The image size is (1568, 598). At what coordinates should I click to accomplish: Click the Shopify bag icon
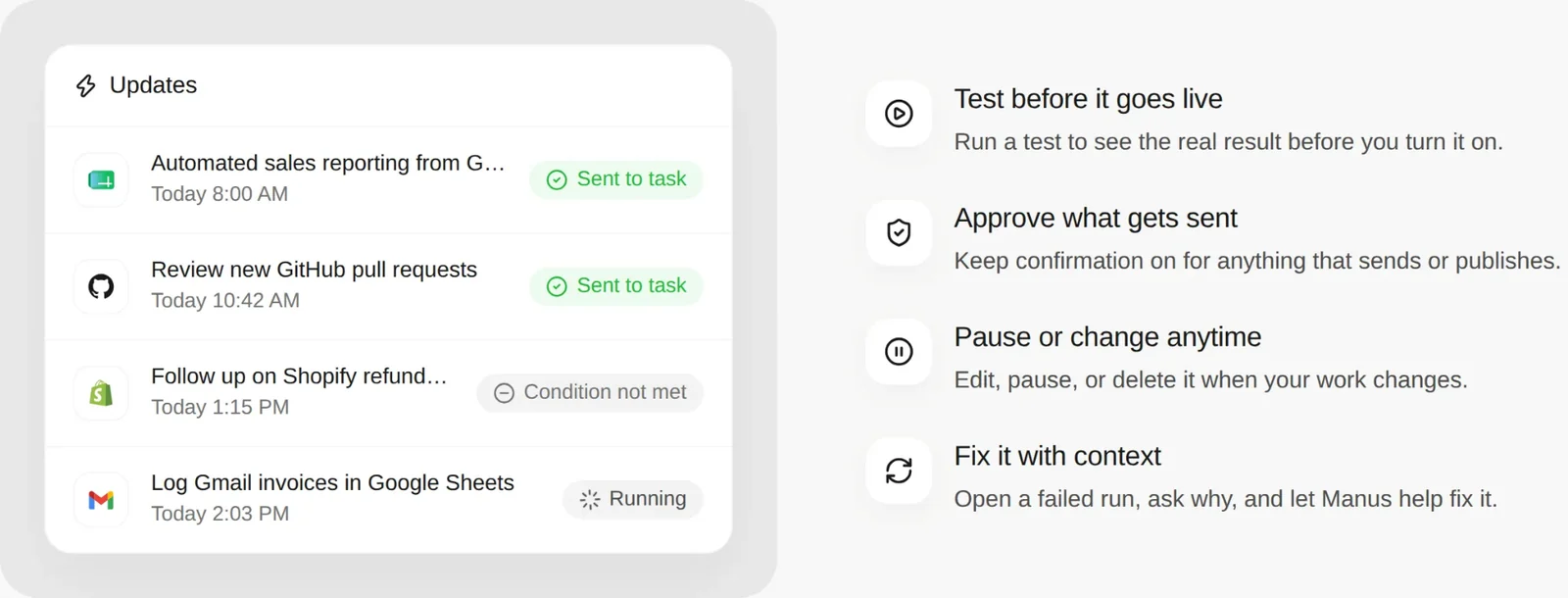(x=101, y=393)
